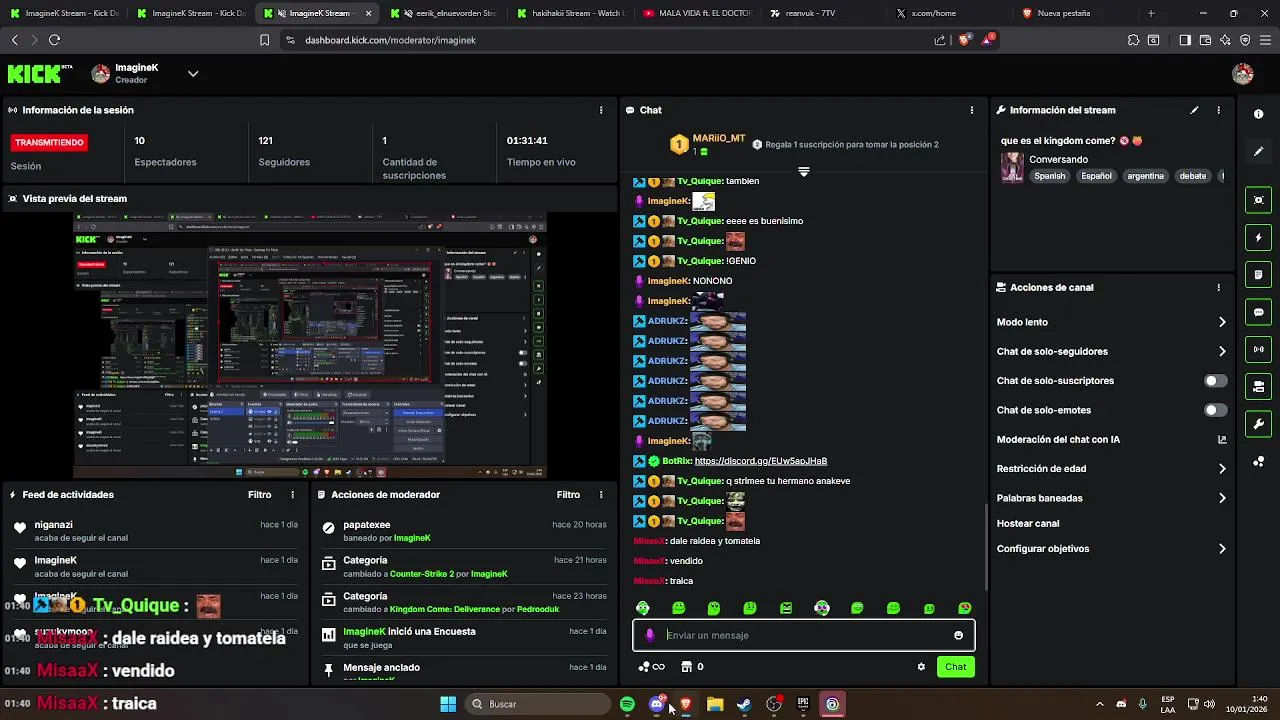The image size is (1280, 720).
Task: Open external link icon for Moderación del chat con IA
Action: pos(1222,439)
